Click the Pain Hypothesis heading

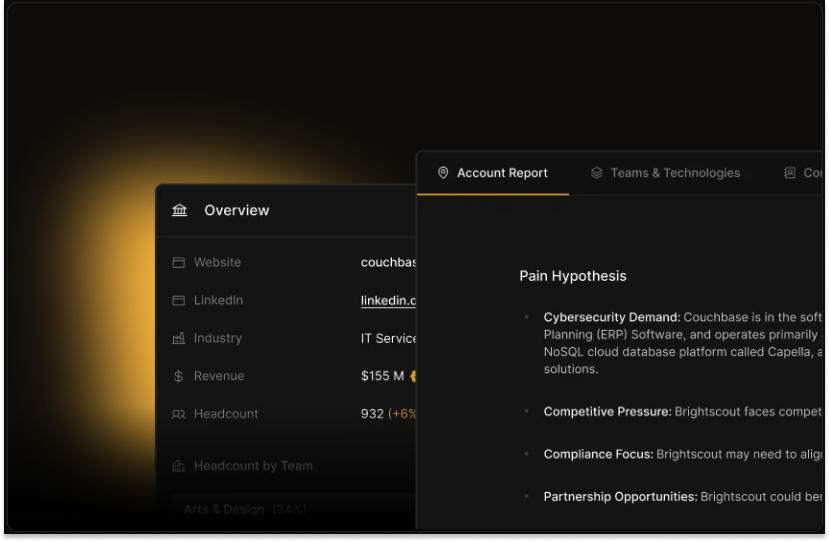(x=573, y=276)
